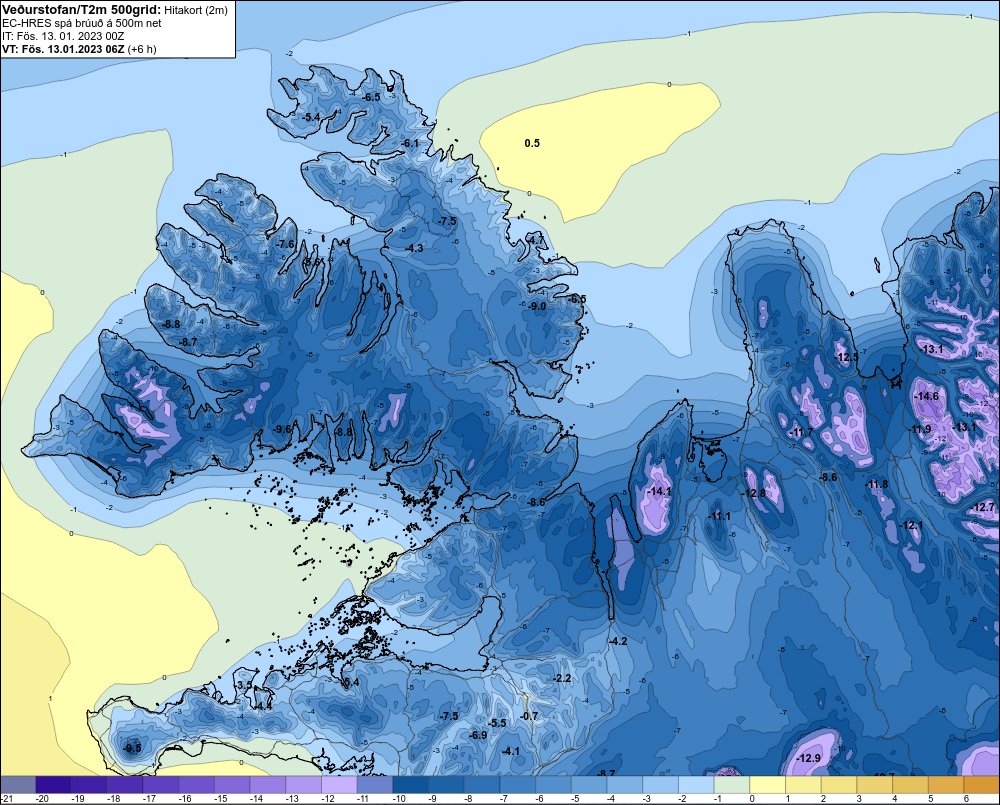The height and width of the screenshot is (805, 1000).
Task: Click the map title 'Veðurstofan/T2m 500grid'
Action: (80, 9)
